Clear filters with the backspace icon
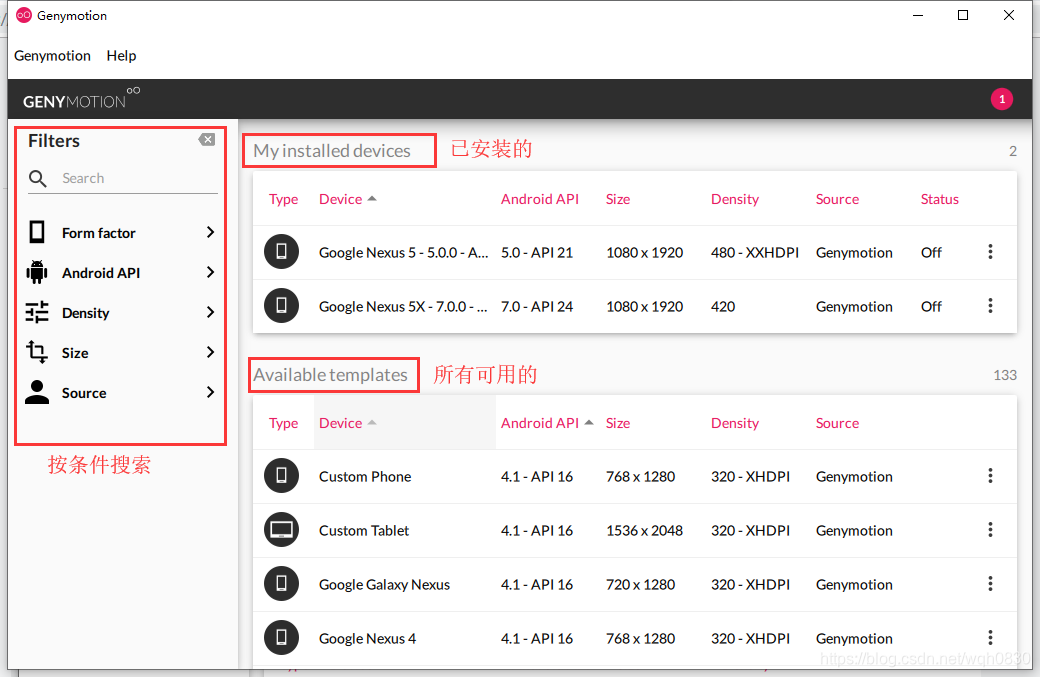Viewport: 1040px width, 677px height. point(207,139)
